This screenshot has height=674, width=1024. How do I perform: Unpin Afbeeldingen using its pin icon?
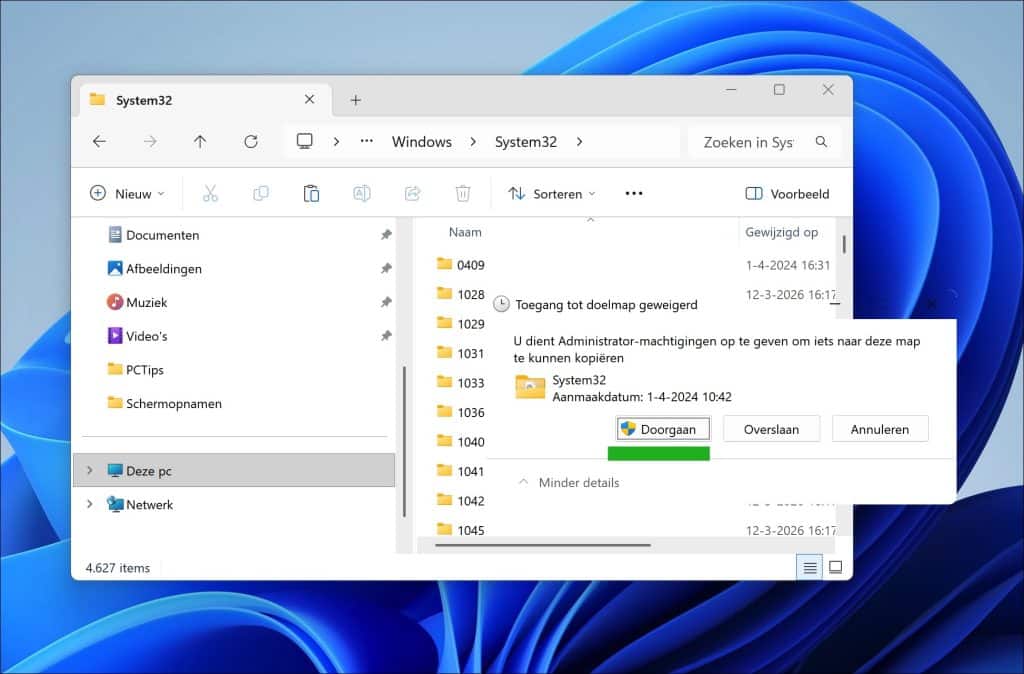tap(386, 268)
